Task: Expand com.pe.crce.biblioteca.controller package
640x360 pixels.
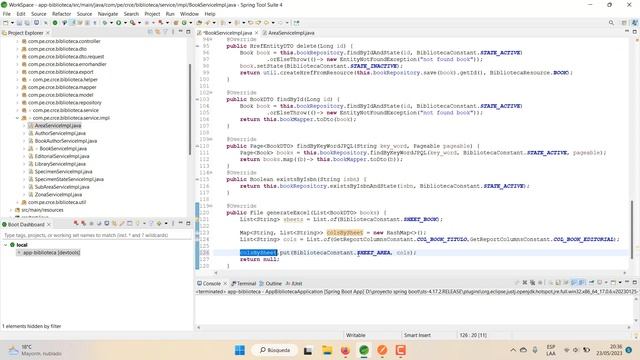Action: (18, 41)
